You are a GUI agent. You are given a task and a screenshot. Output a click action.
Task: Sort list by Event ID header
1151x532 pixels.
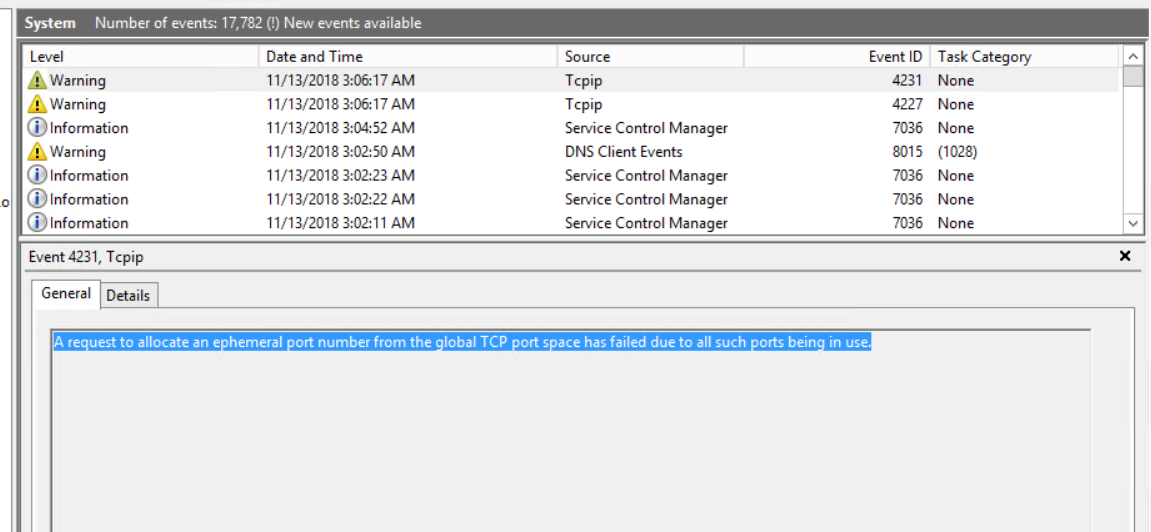point(837,57)
